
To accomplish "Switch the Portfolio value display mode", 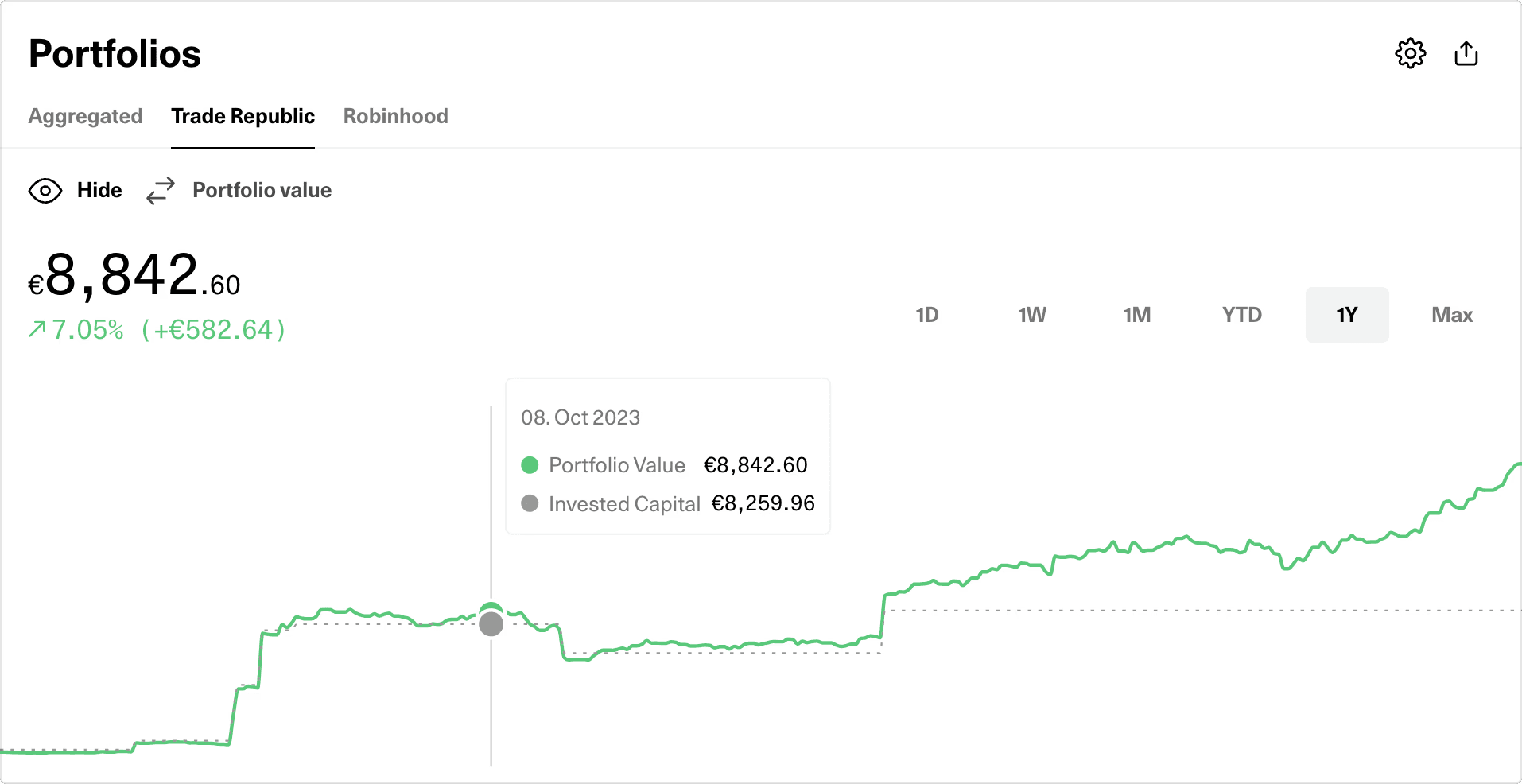I will [x=262, y=191].
